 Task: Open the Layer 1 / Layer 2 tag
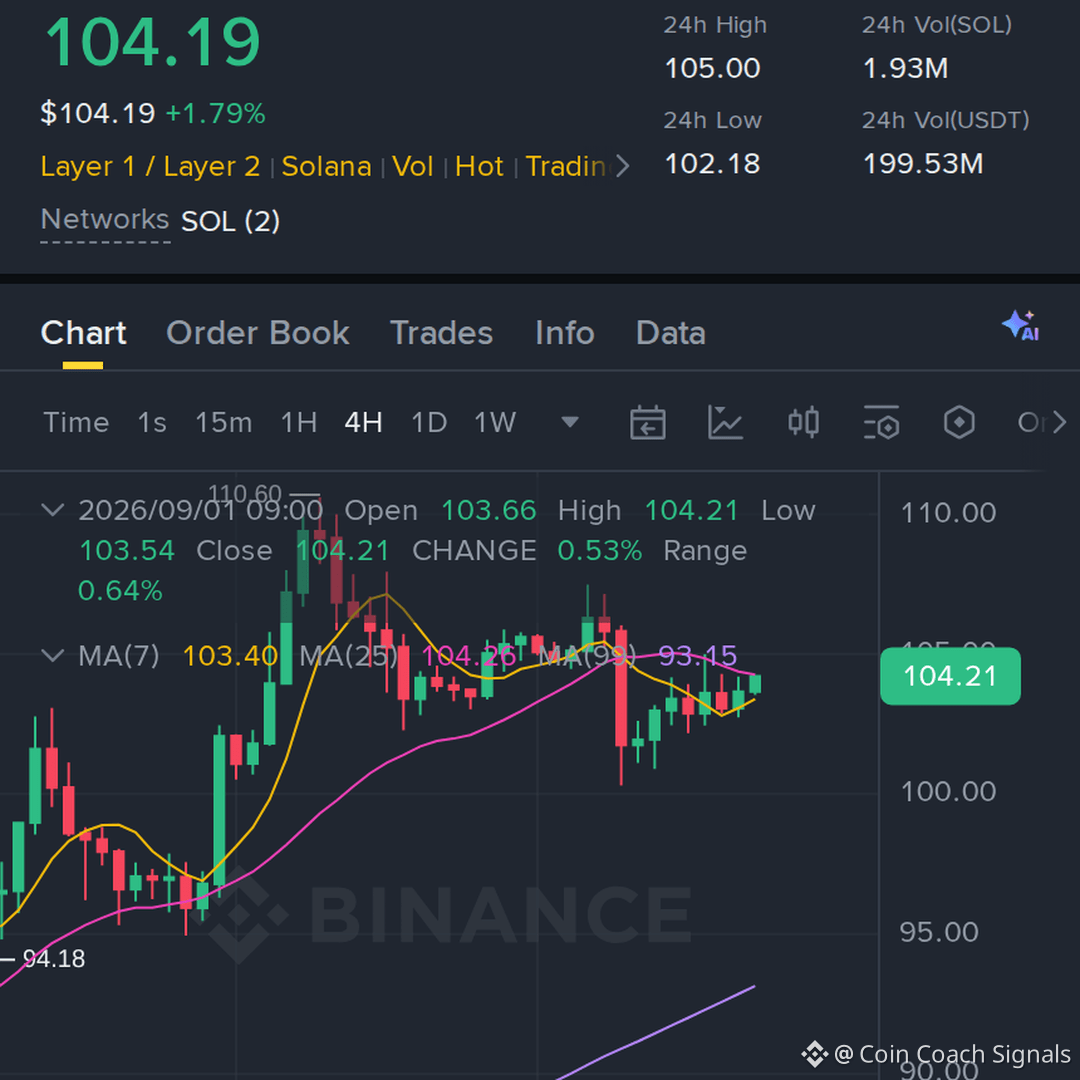[x=150, y=167]
